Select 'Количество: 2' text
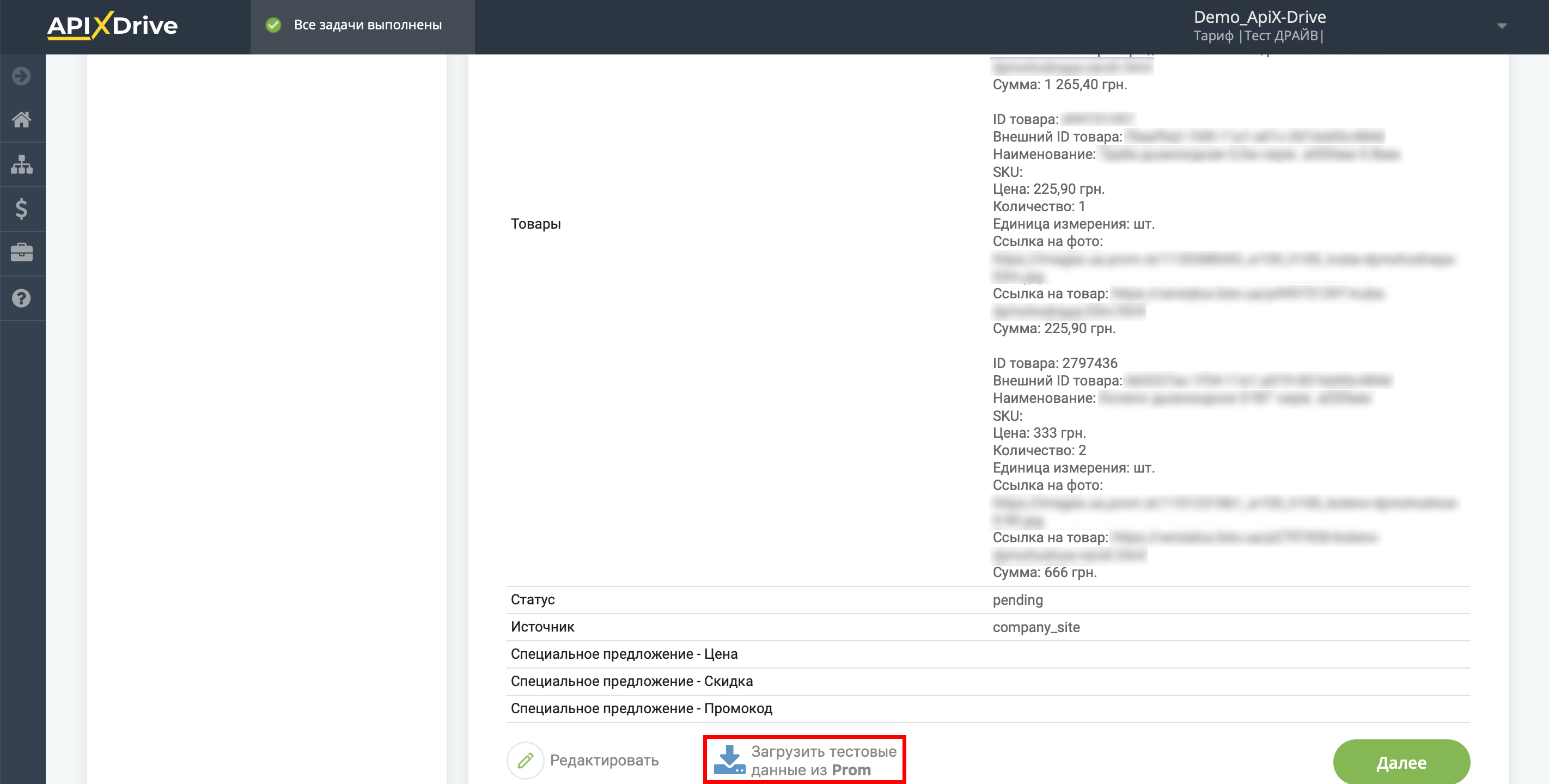Image resolution: width=1549 pixels, height=784 pixels. [1039, 450]
